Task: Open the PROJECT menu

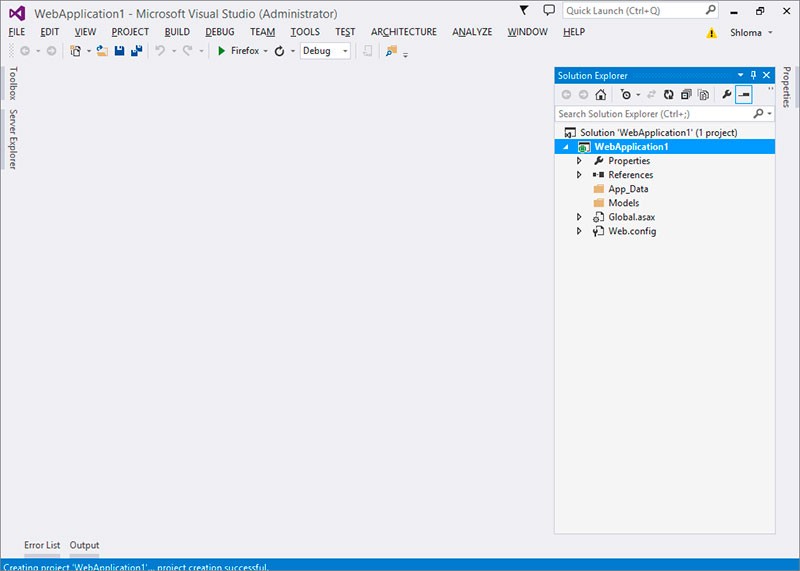Action: coord(130,32)
